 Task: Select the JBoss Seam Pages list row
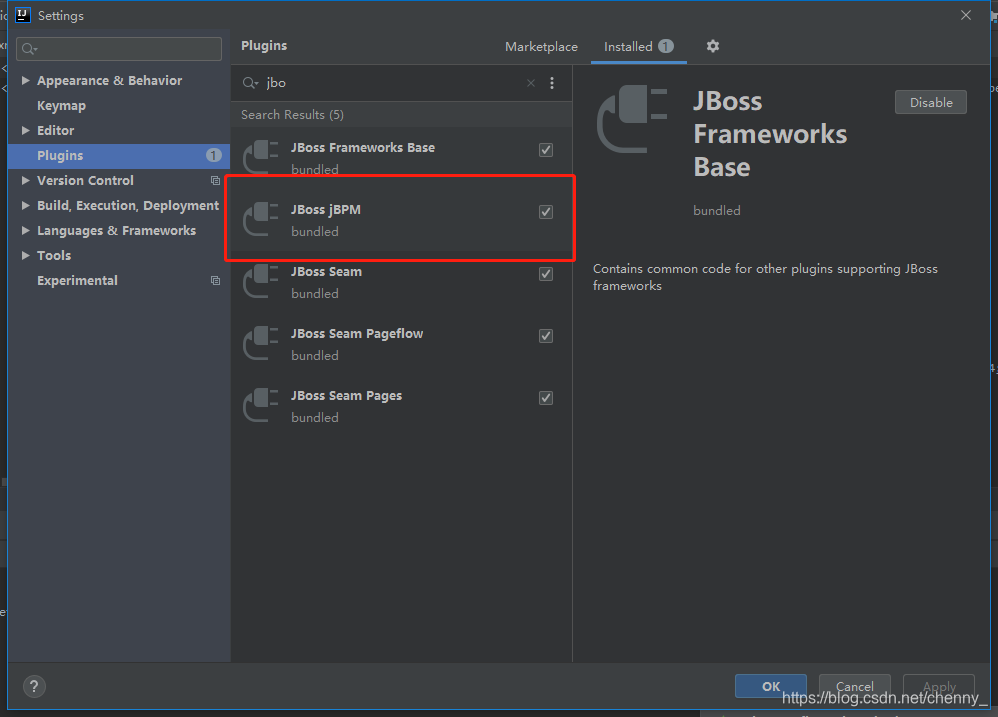pyautogui.click(x=402, y=406)
